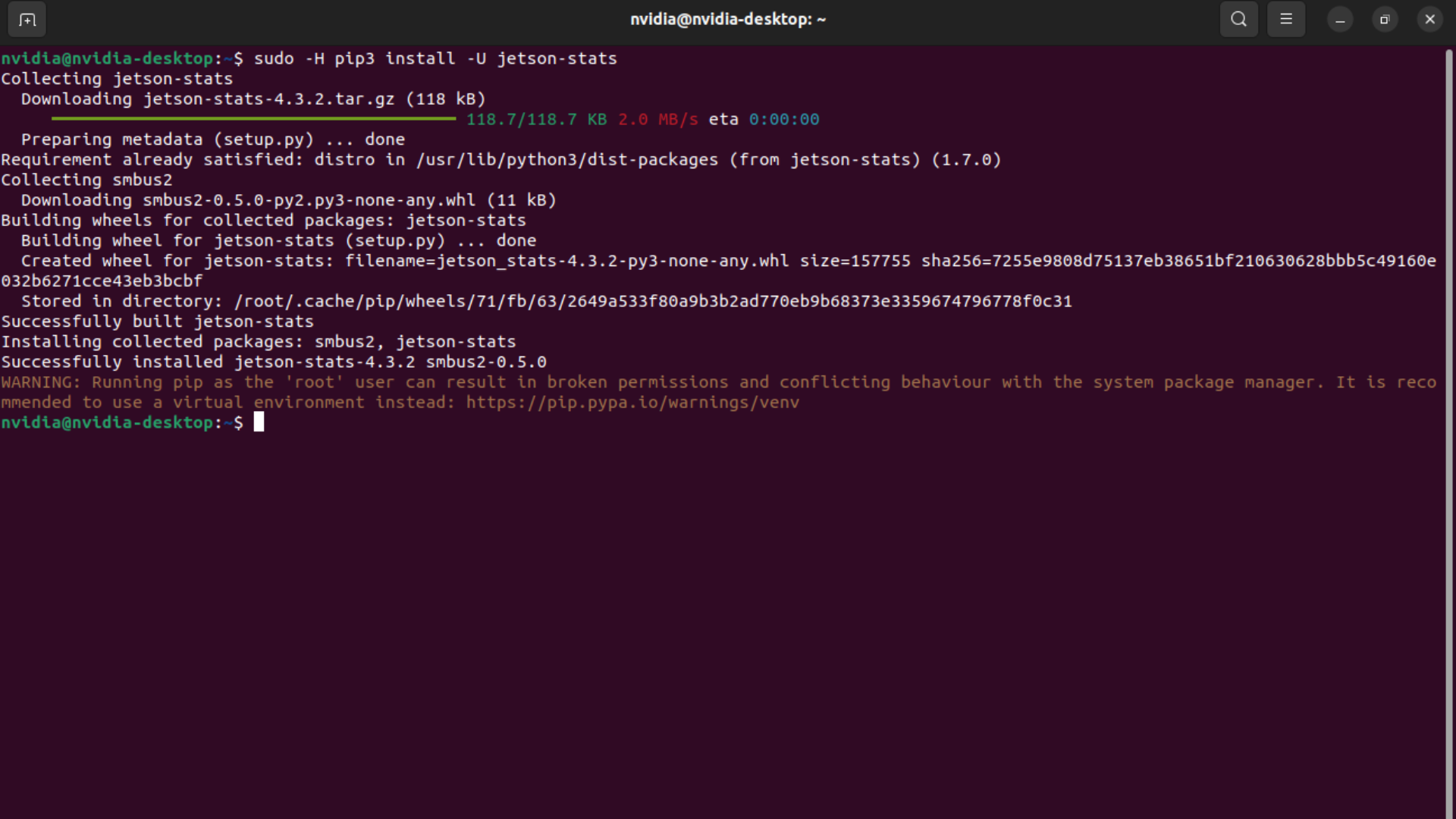Click the red 2.0 MB/s download speed
1456x819 pixels.
[657, 120]
